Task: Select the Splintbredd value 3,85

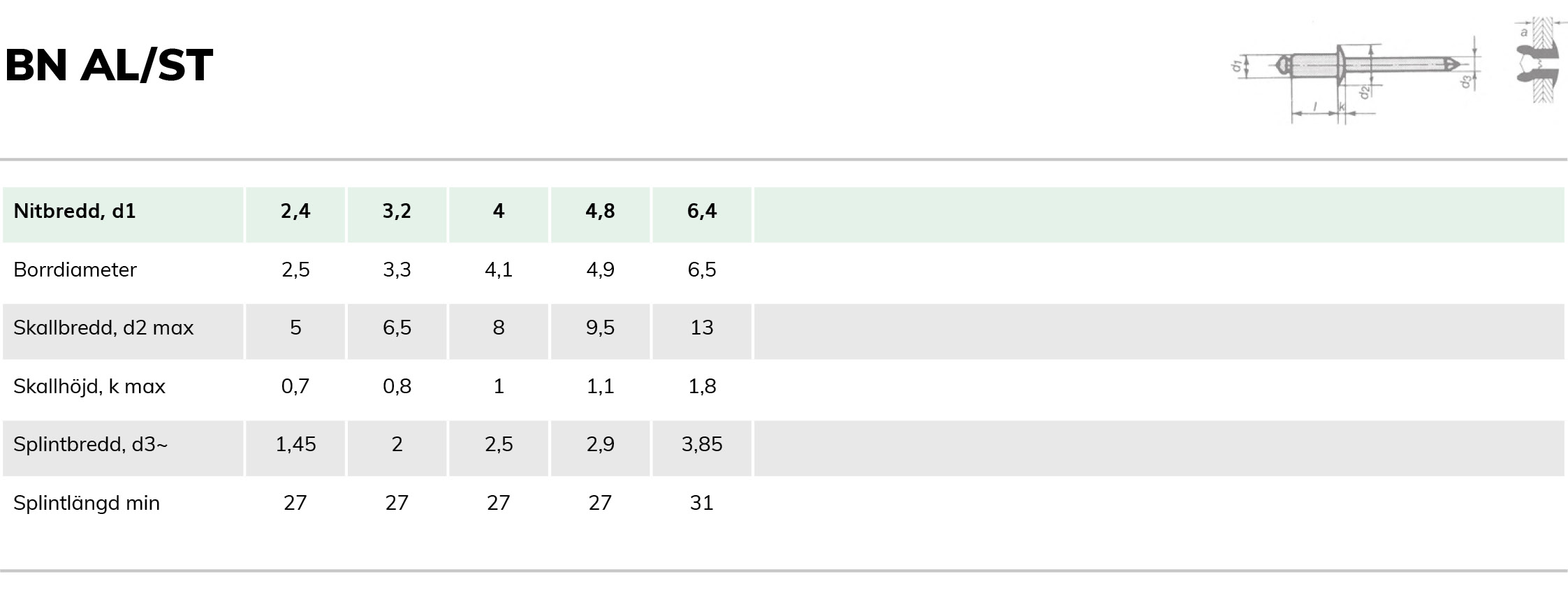Action: [x=702, y=444]
